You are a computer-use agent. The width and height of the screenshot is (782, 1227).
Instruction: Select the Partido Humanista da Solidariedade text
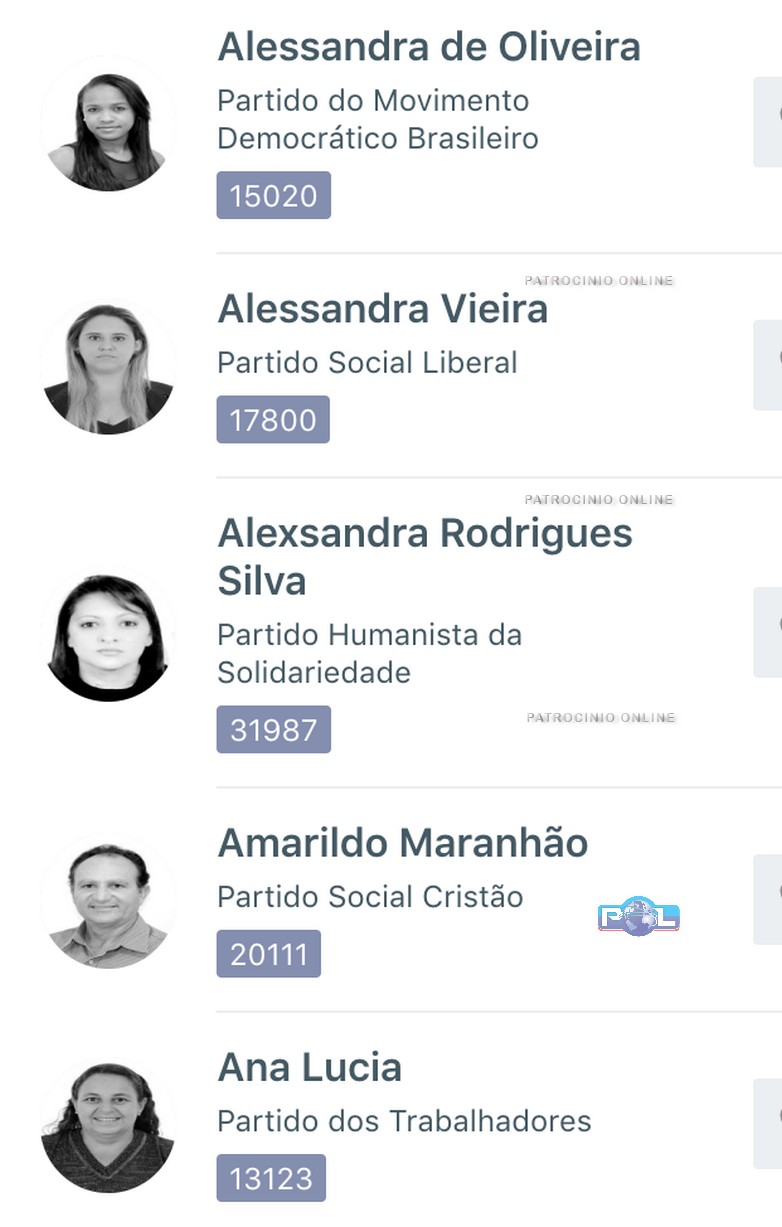(x=369, y=653)
